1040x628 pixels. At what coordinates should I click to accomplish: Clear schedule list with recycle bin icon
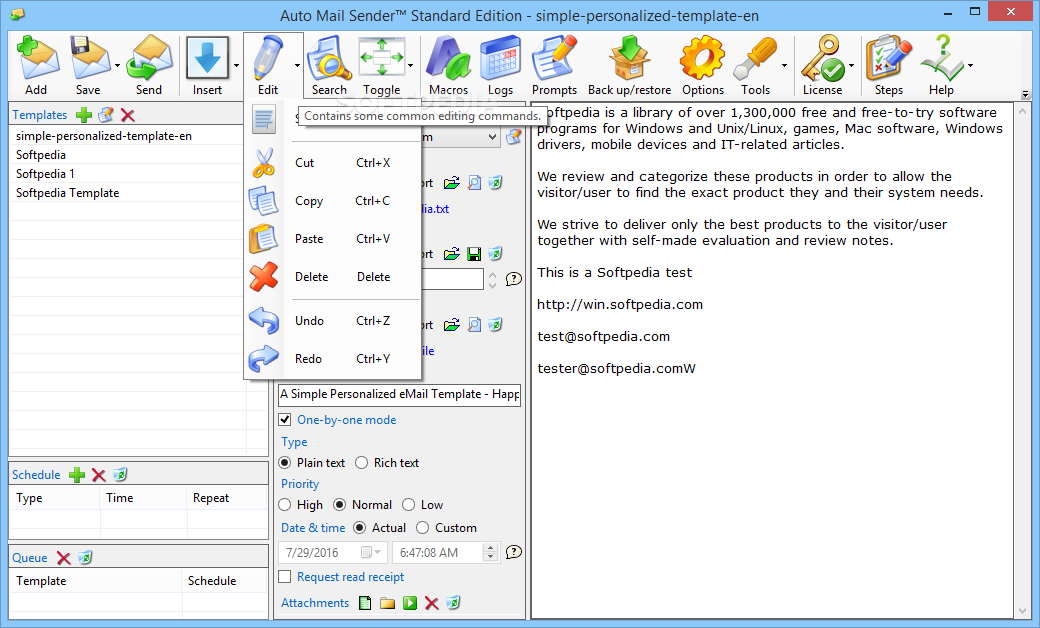point(120,475)
